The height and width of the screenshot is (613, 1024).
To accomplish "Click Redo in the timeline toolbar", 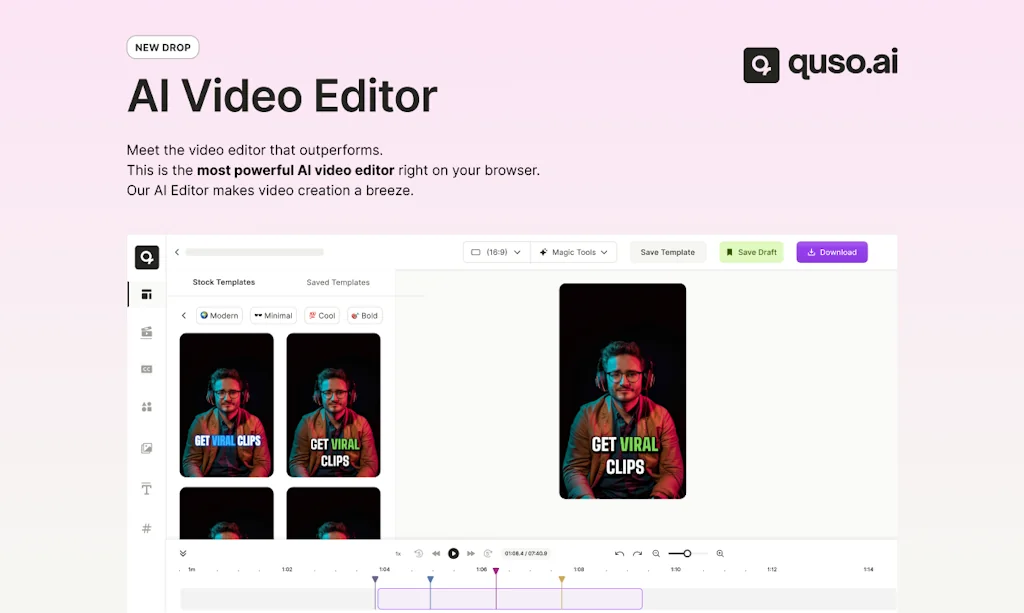I will [x=637, y=553].
